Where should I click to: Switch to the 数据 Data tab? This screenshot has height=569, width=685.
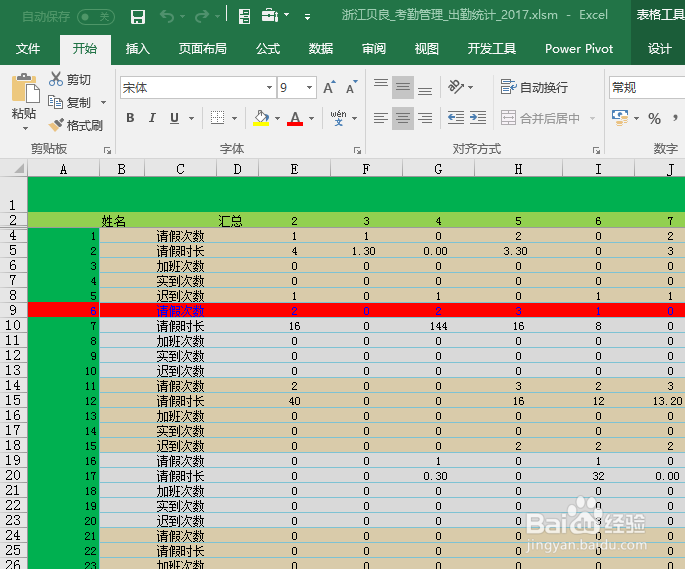pos(321,49)
